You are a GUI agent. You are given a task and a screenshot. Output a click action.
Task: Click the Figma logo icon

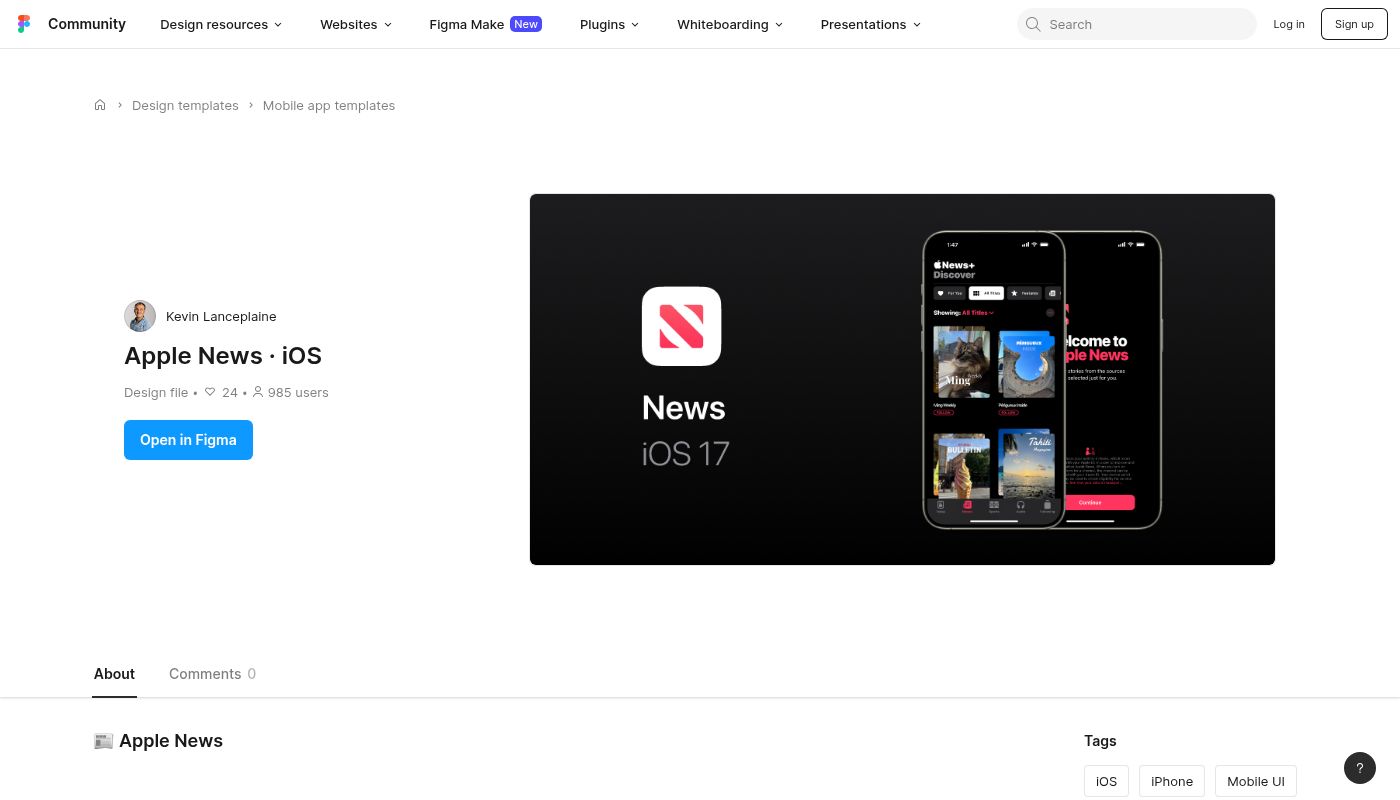coord(24,24)
